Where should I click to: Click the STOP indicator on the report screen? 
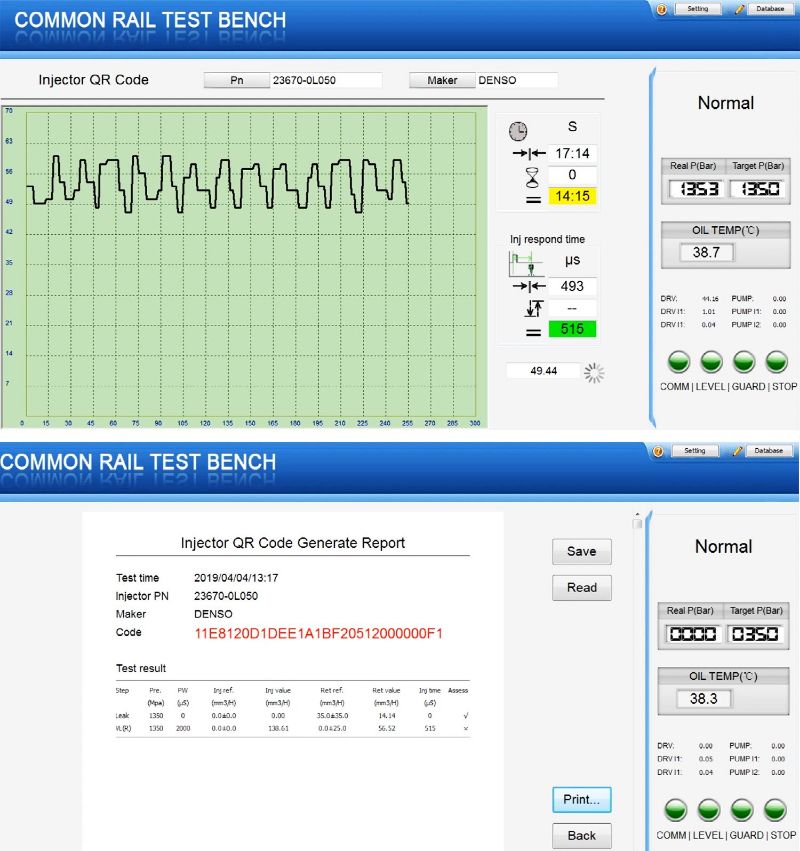point(775,810)
